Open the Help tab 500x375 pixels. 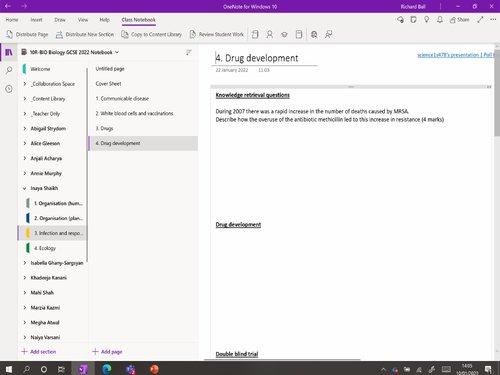pos(104,20)
